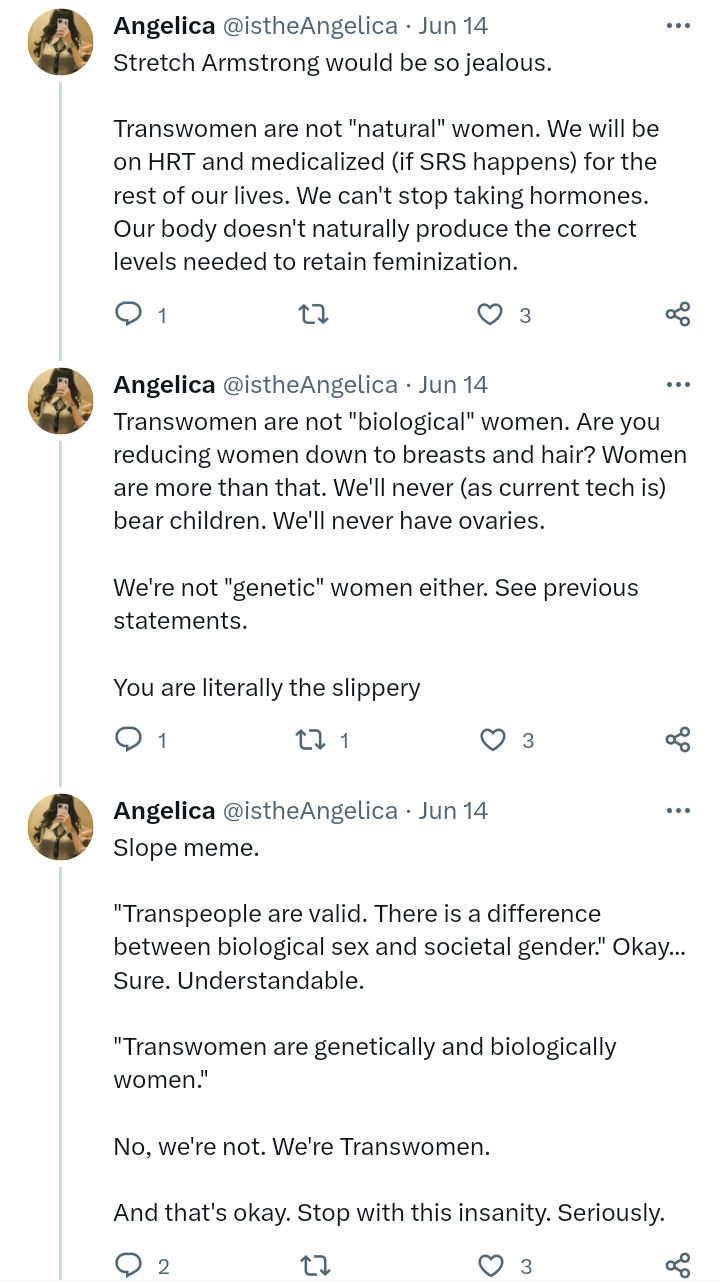720x1284 pixels.
Task: Reply to the Slope meme tweet
Action: [129, 1266]
